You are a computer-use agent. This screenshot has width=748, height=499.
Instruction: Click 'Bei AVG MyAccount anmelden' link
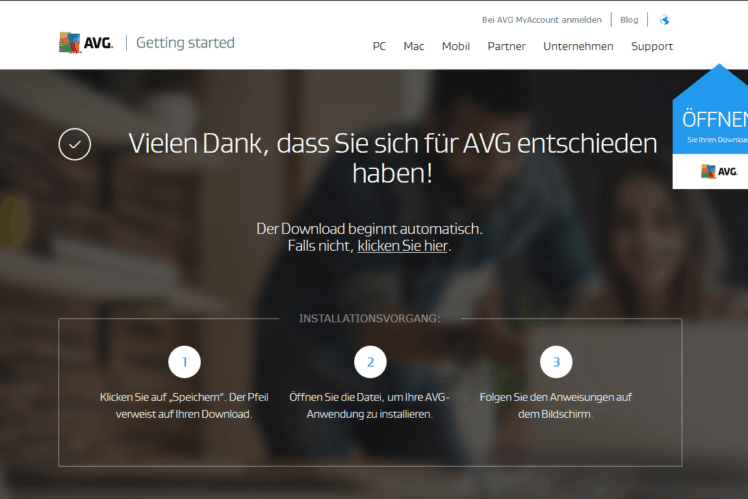(x=542, y=20)
